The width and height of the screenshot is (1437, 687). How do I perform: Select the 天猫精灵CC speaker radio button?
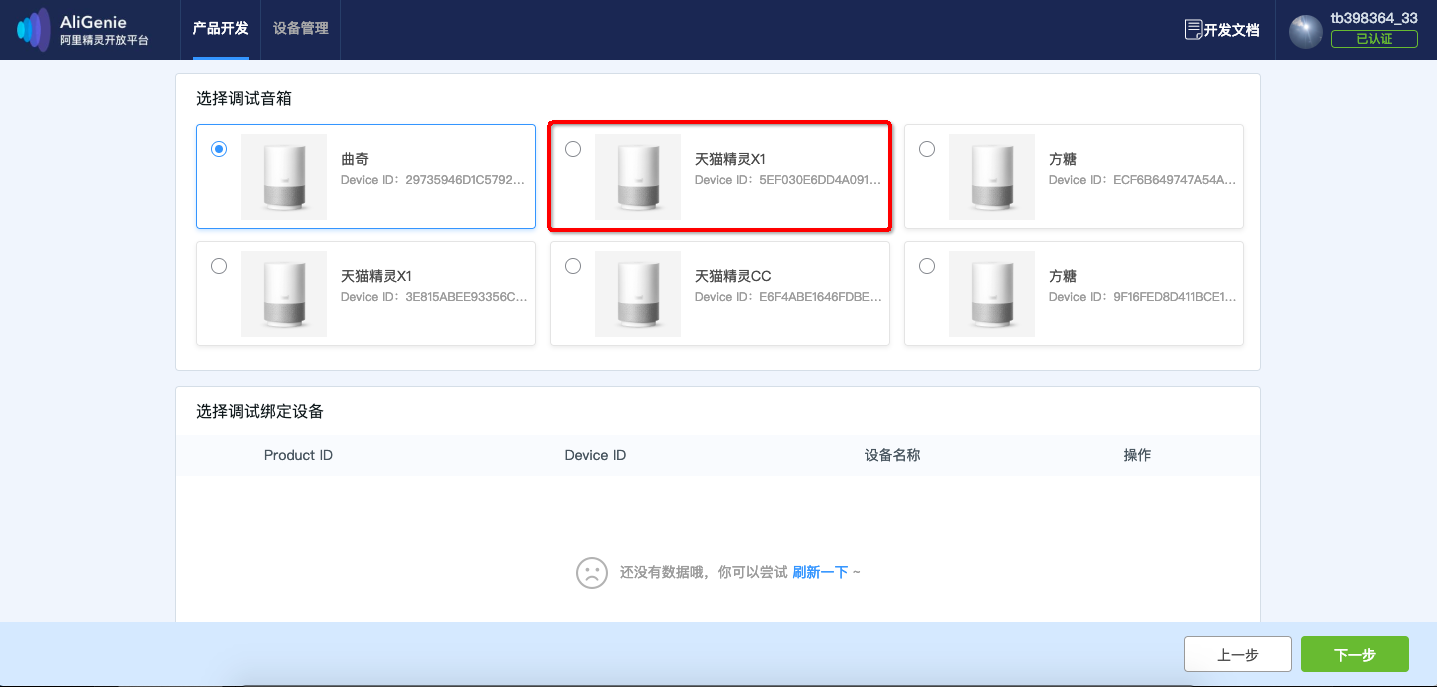pyautogui.click(x=573, y=266)
